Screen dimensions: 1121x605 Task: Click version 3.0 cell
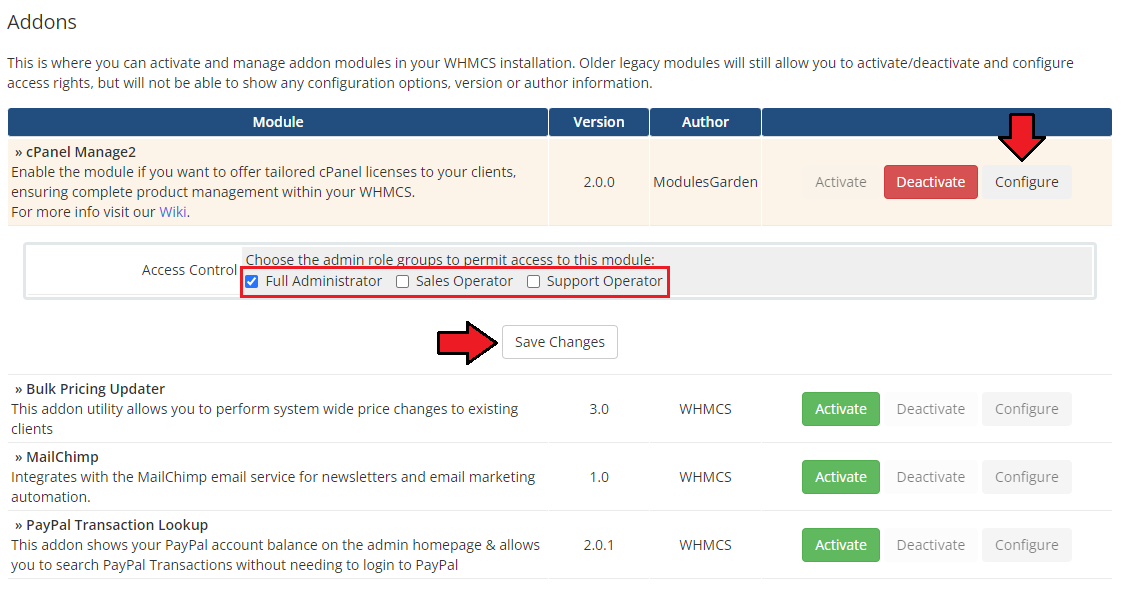point(598,409)
